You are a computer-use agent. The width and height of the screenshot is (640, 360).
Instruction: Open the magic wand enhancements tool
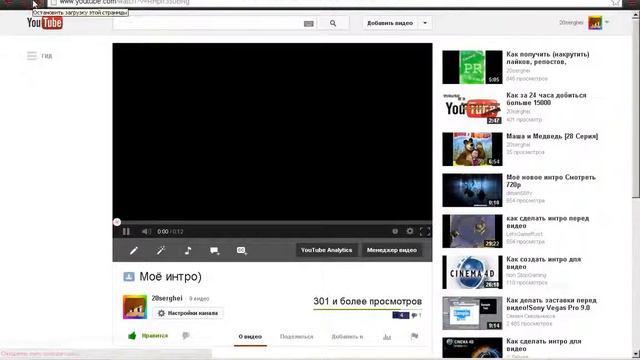click(x=161, y=250)
